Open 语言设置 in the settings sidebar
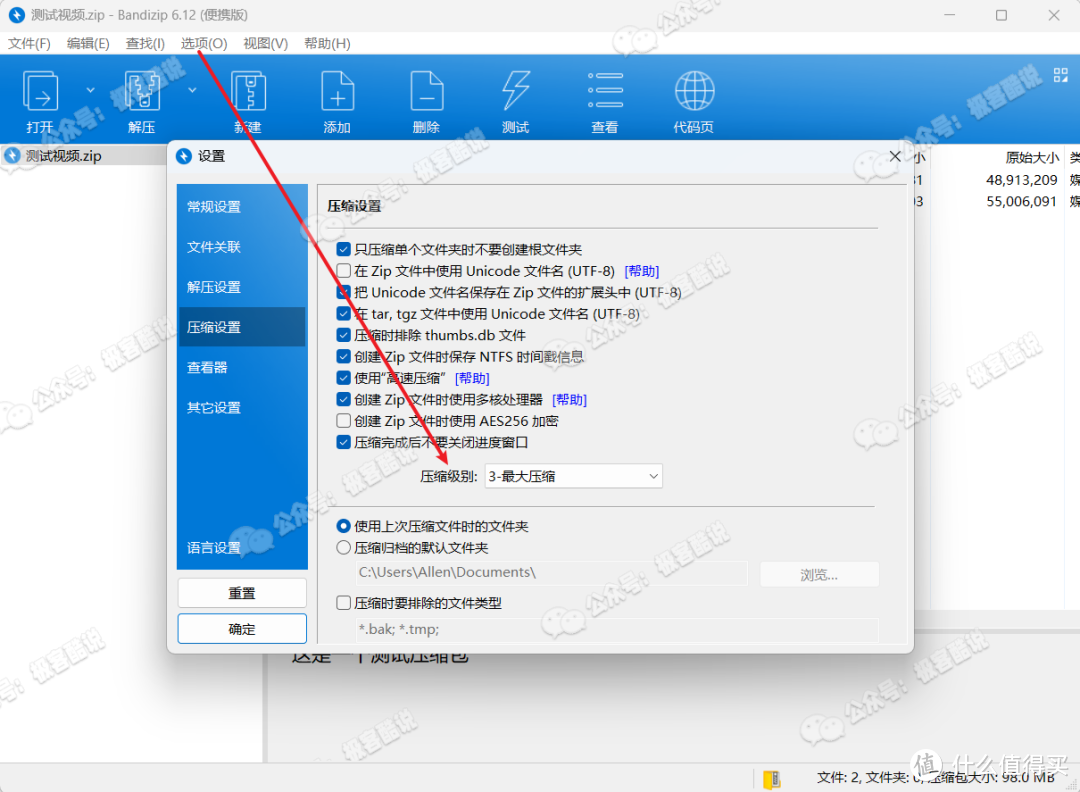This screenshot has height=792, width=1080. (241, 548)
